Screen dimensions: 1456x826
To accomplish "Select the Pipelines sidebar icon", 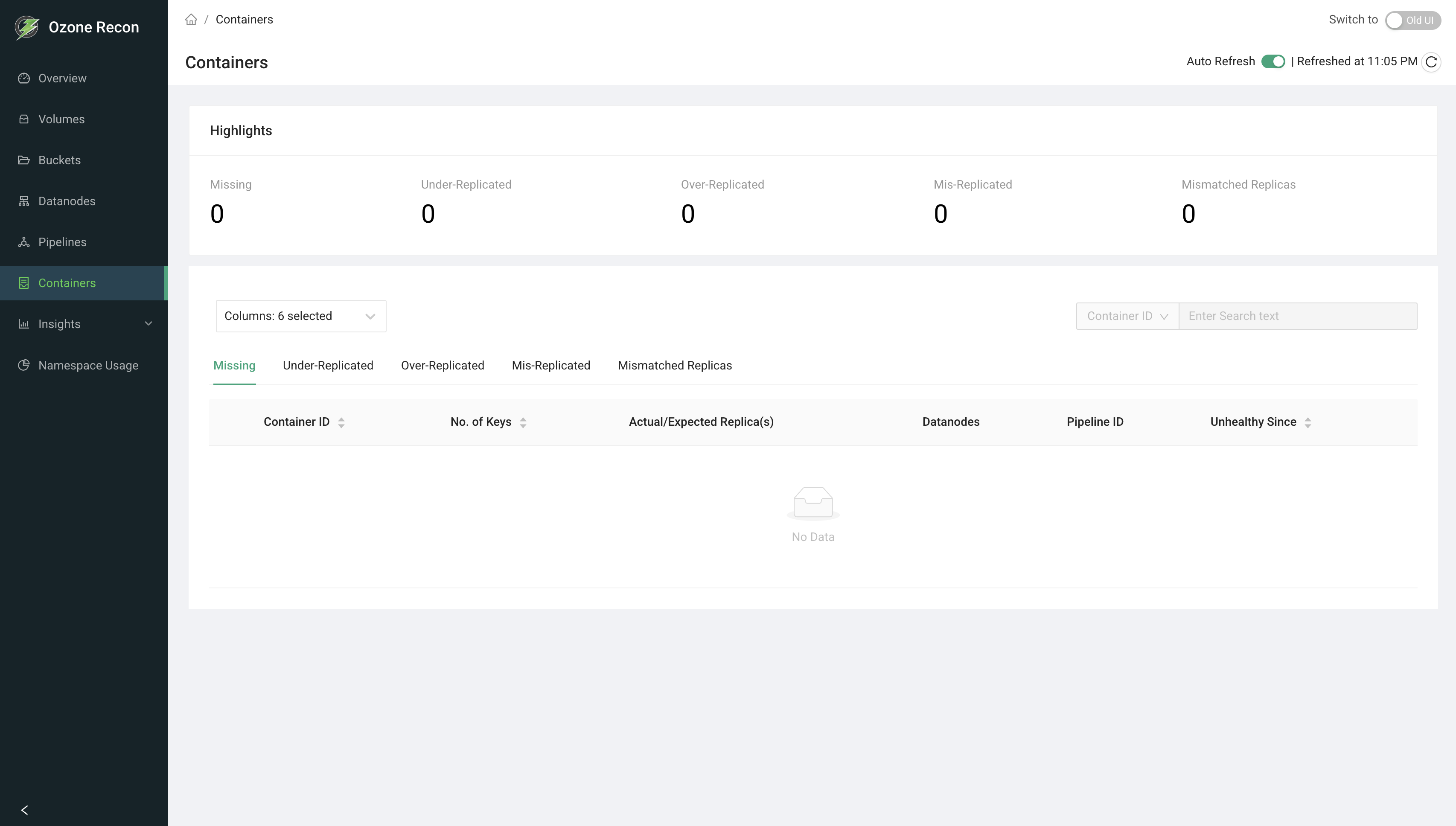I will click(24, 241).
